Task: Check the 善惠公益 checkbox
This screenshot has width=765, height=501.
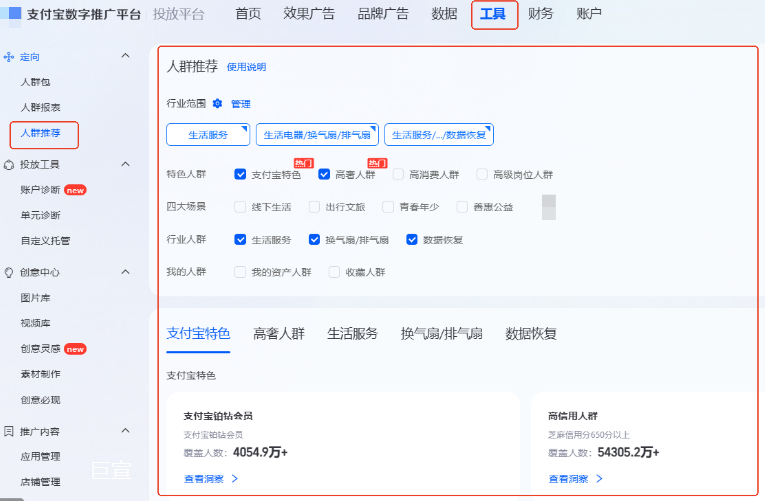Action: pyautogui.click(x=462, y=207)
